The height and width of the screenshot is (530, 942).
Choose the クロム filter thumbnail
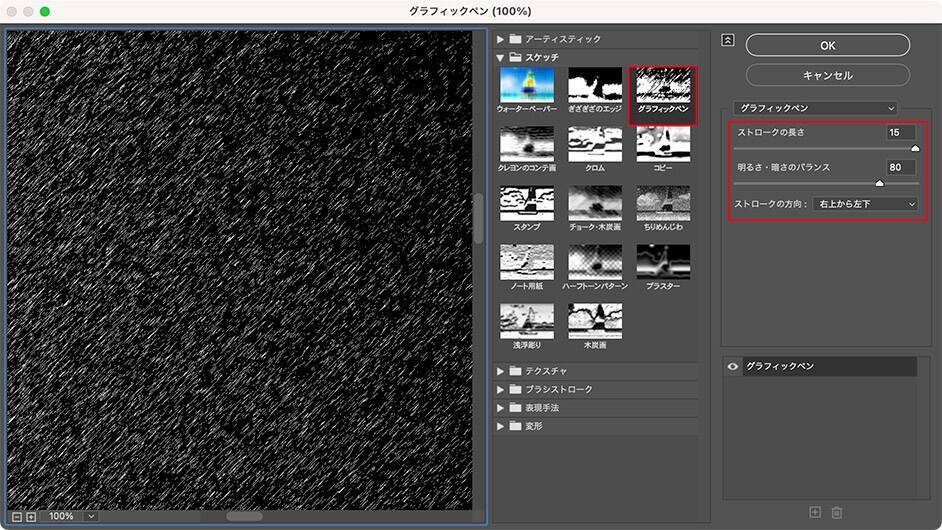pyautogui.click(x=595, y=145)
